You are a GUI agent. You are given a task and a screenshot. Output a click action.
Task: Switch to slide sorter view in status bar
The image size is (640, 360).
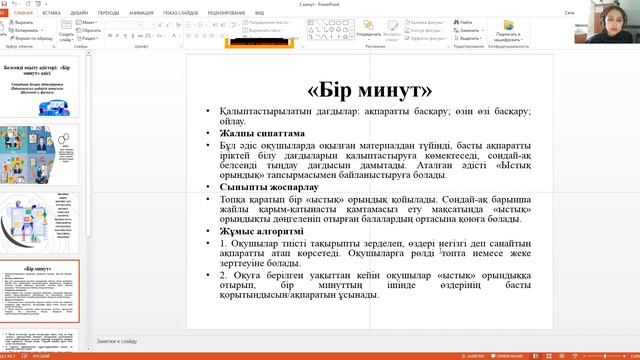(x=549, y=356)
